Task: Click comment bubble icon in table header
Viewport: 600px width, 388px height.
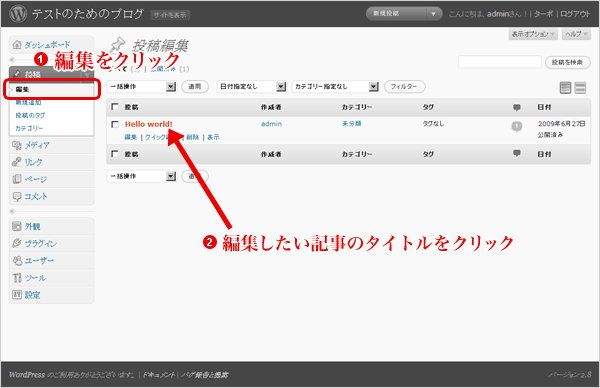Action: pyautogui.click(x=517, y=108)
